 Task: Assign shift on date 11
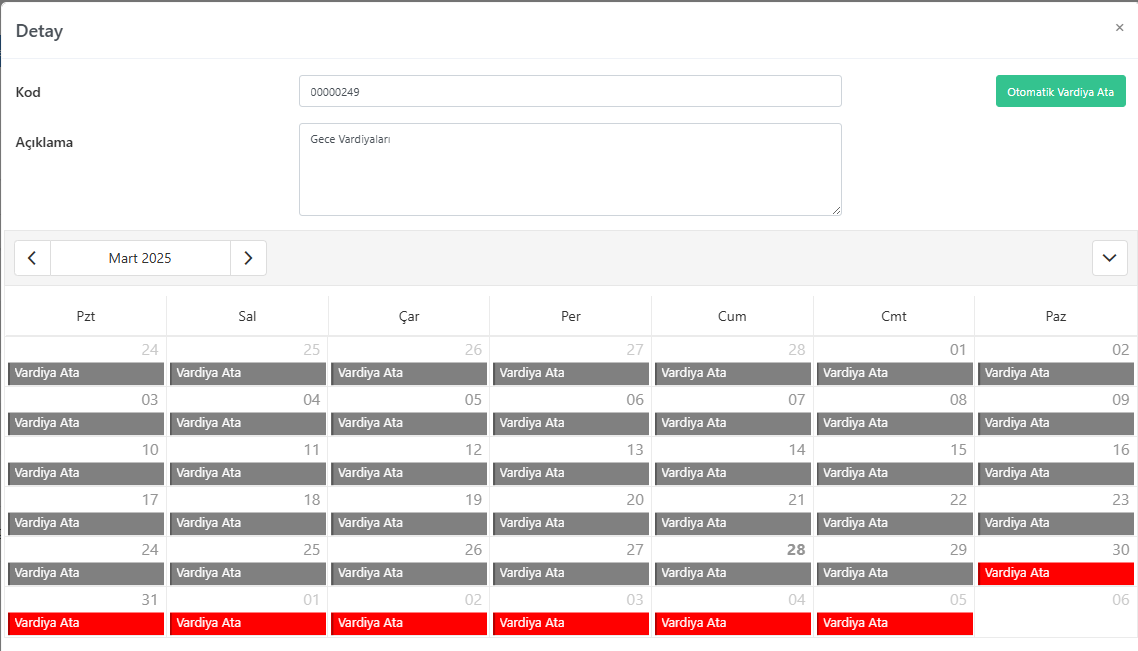[x=247, y=473]
